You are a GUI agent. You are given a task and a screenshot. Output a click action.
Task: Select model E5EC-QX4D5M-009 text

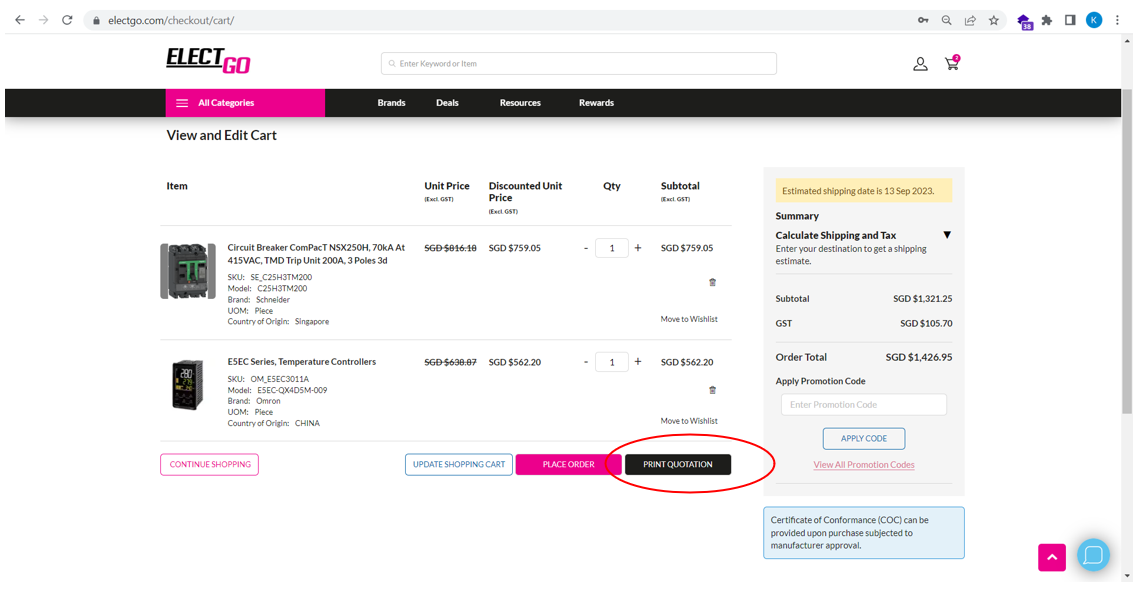pyautogui.click(x=292, y=390)
